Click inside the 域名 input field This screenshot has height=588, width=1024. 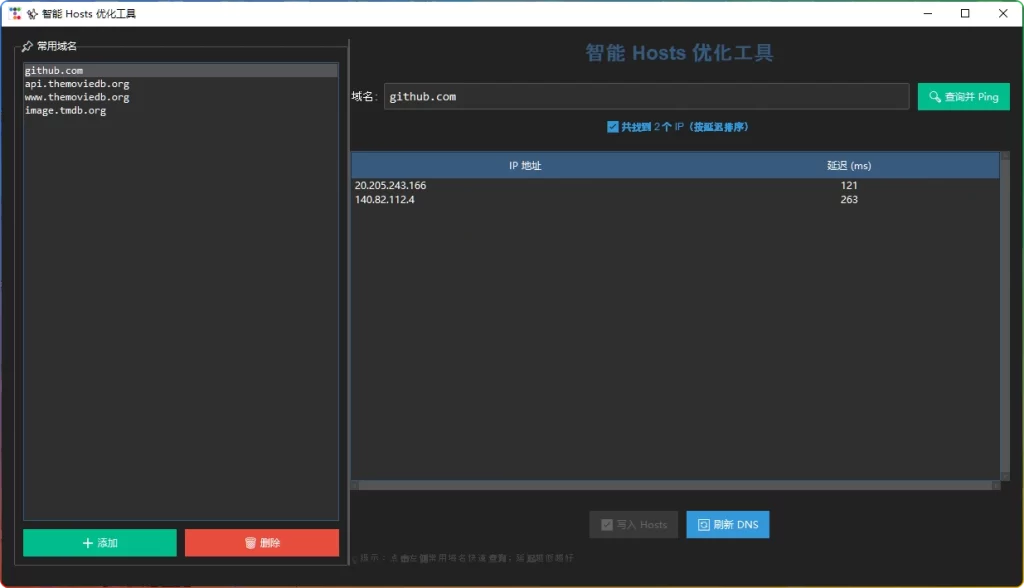coord(645,96)
